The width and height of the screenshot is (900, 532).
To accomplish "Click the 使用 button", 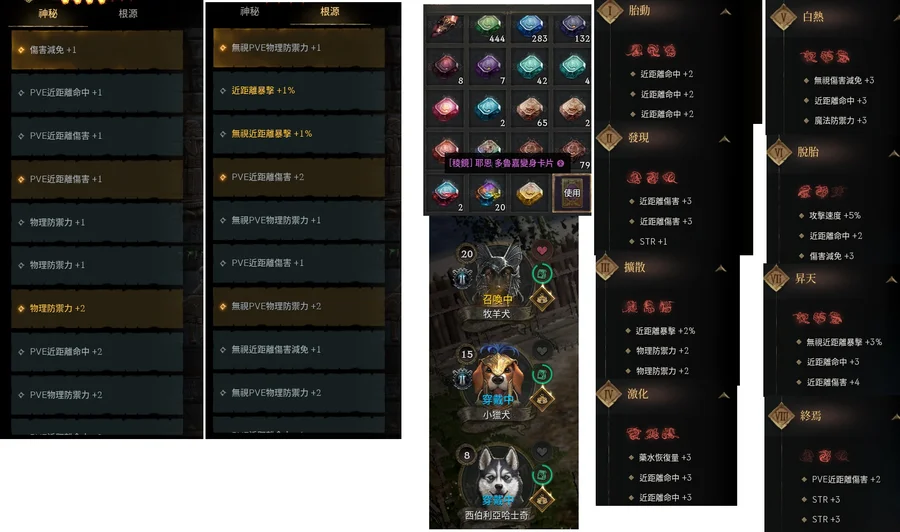I will (572, 193).
